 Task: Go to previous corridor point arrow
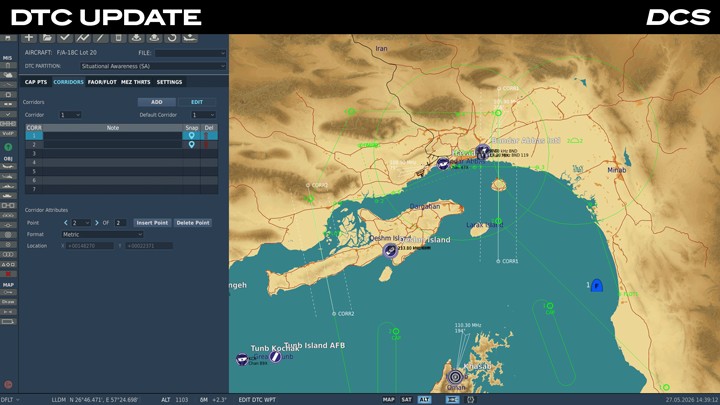[x=66, y=223]
